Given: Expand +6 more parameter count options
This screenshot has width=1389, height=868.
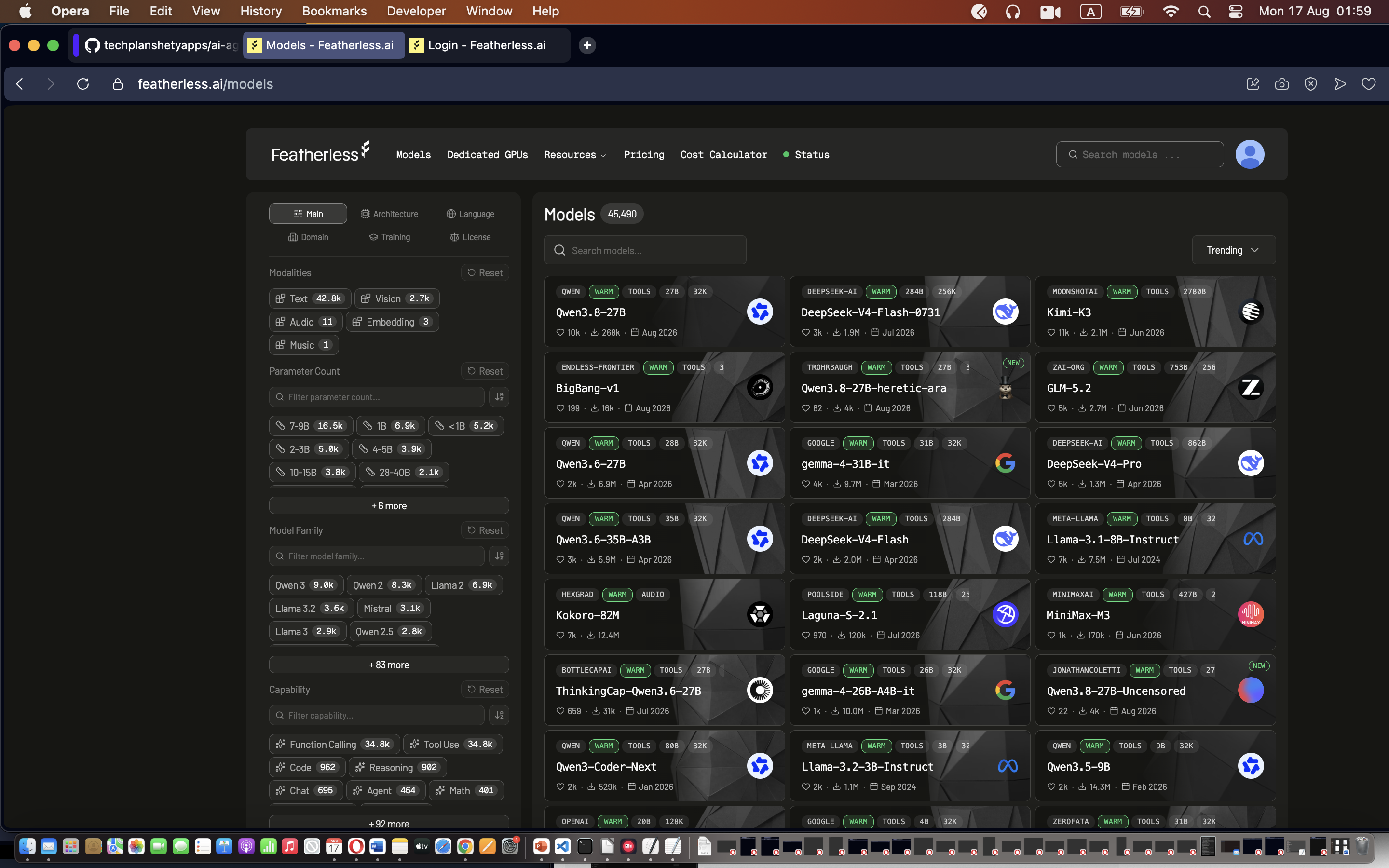Looking at the screenshot, I should pyautogui.click(x=389, y=506).
